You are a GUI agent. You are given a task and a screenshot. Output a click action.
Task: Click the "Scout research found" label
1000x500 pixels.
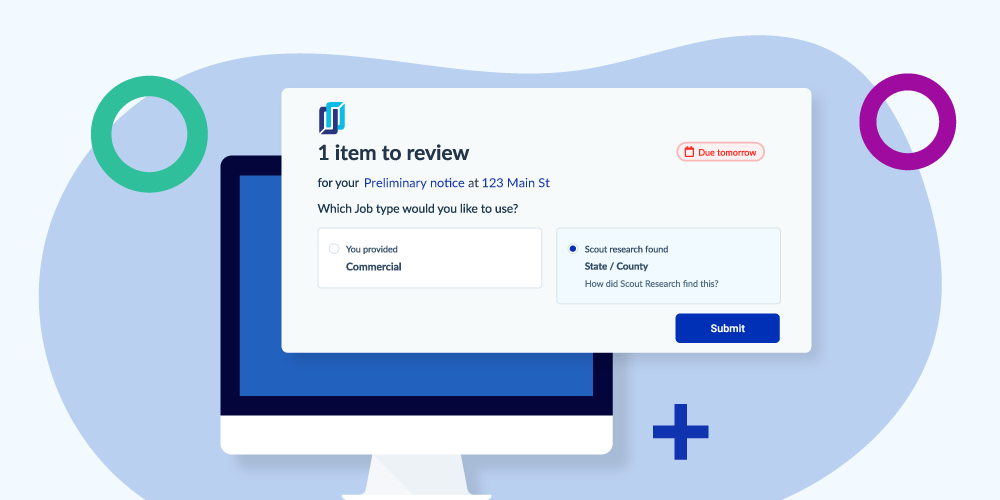pos(626,249)
